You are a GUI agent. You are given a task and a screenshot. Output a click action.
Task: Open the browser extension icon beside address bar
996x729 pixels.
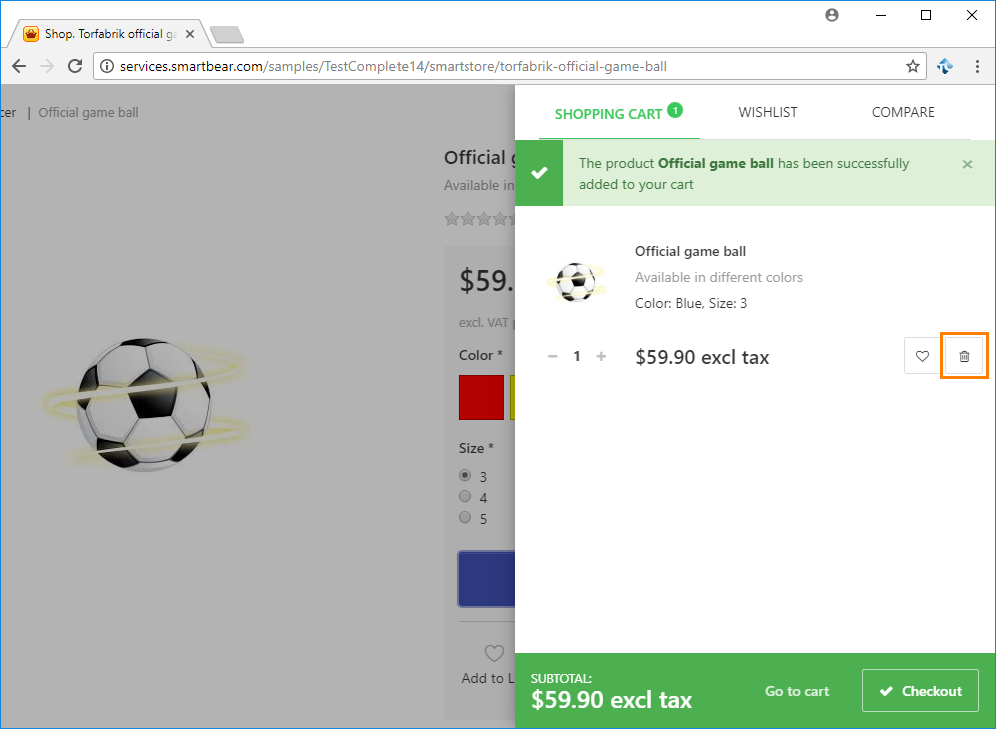pos(945,66)
